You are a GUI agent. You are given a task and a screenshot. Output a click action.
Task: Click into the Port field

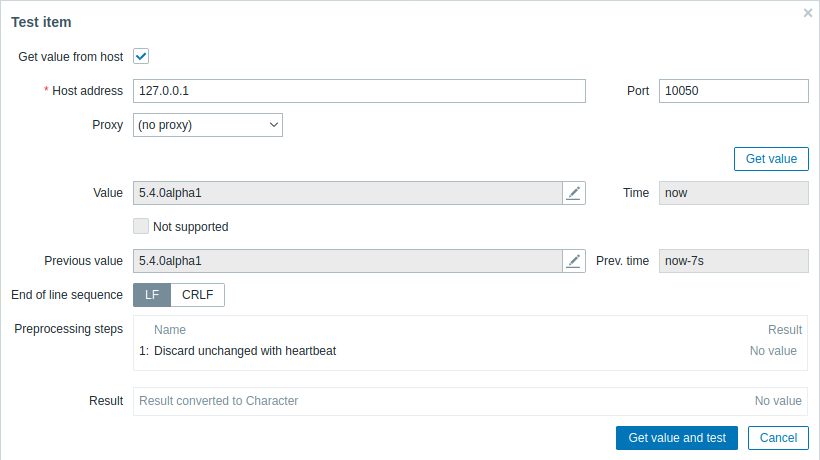(733, 91)
